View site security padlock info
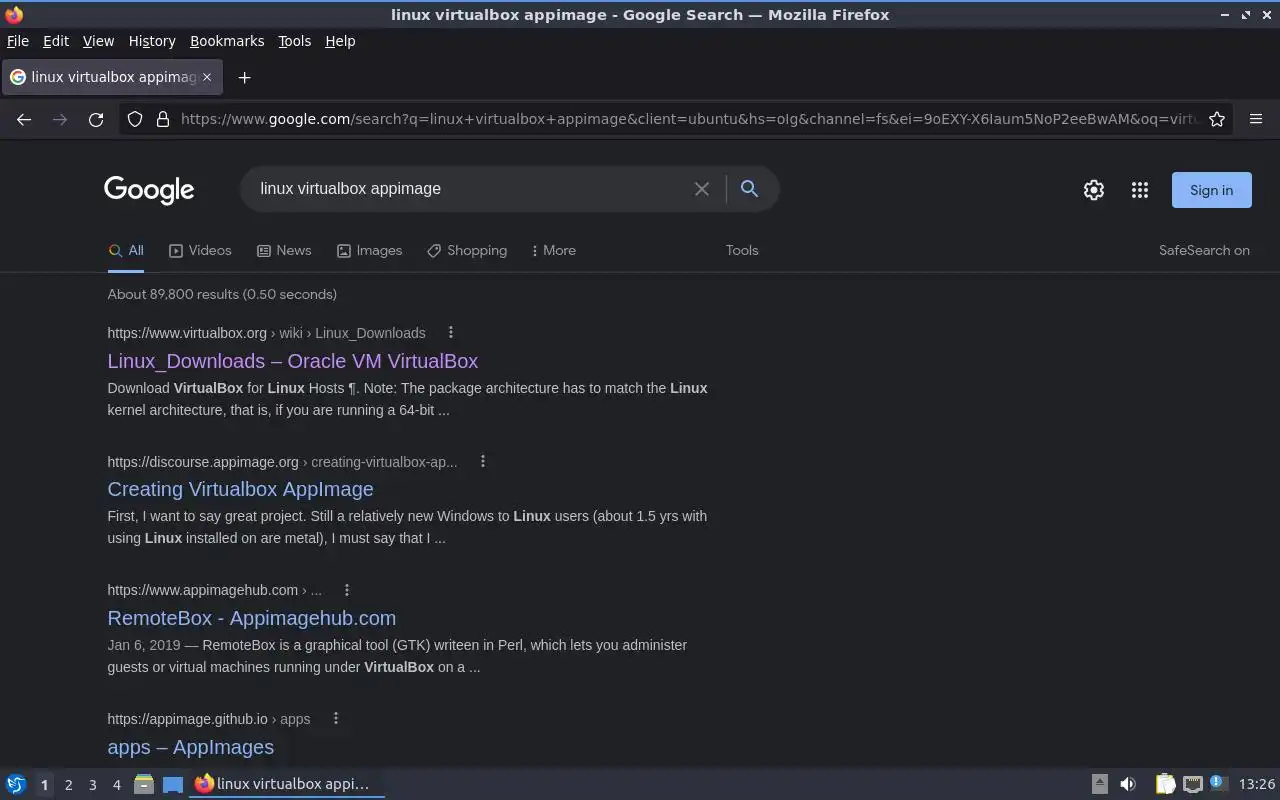1280x800 pixels. (x=163, y=119)
